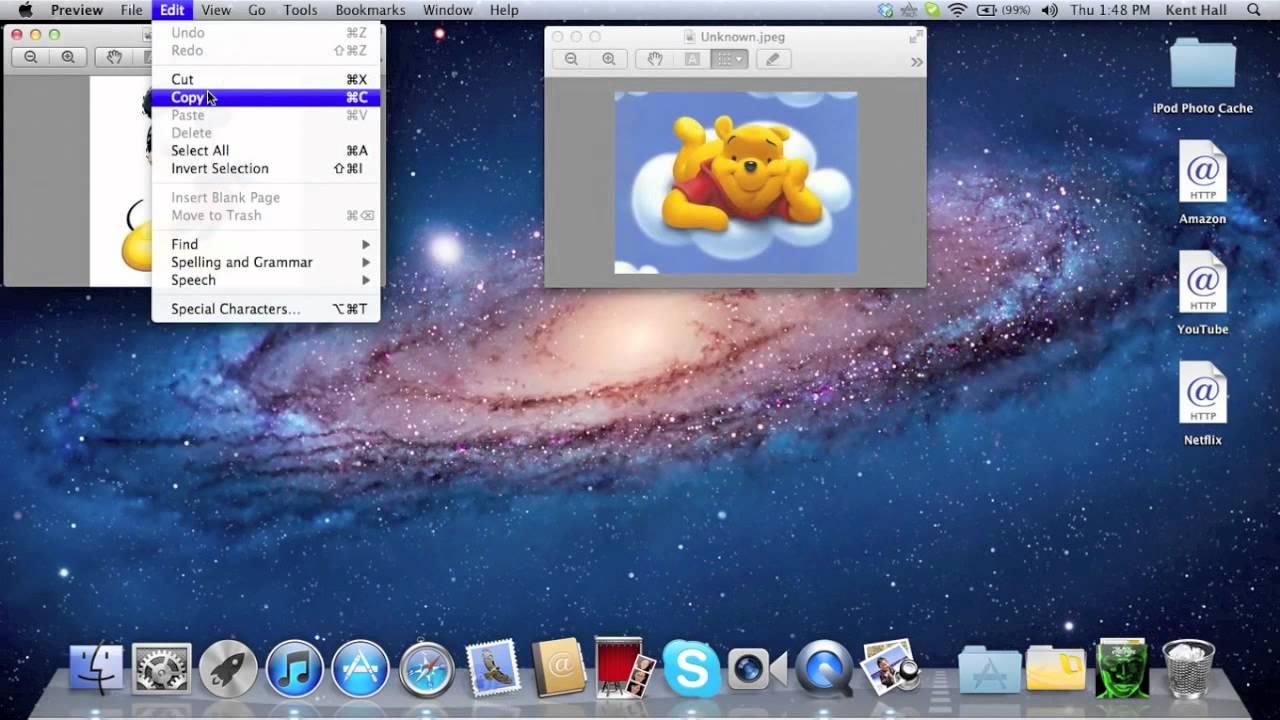Choose Select All from the Edit menu
The width and height of the screenshot is (1280, 720).
pyautogui.click(x=265, y=150)
